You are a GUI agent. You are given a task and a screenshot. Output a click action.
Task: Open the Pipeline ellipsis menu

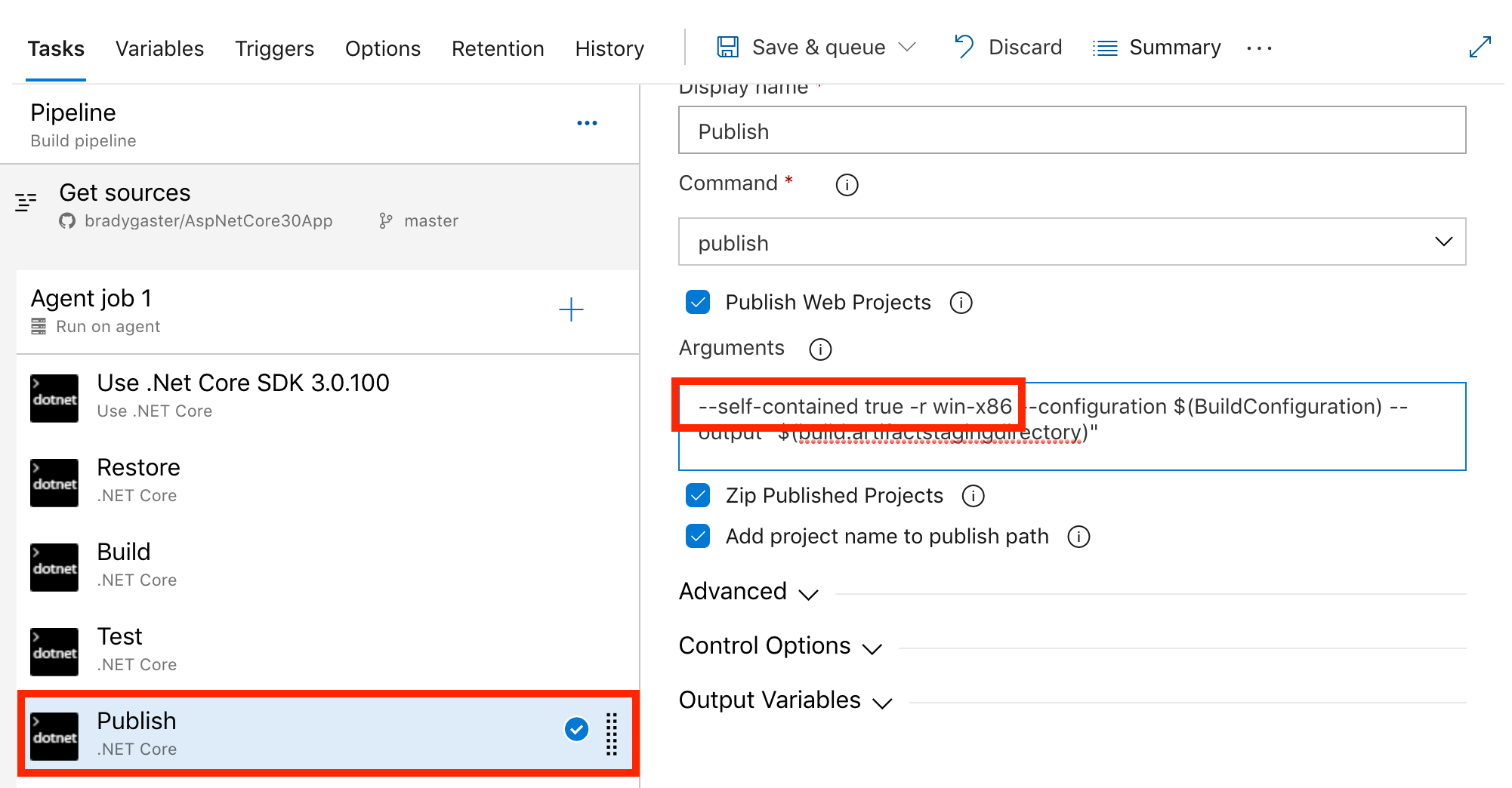[x=587, y=123]
